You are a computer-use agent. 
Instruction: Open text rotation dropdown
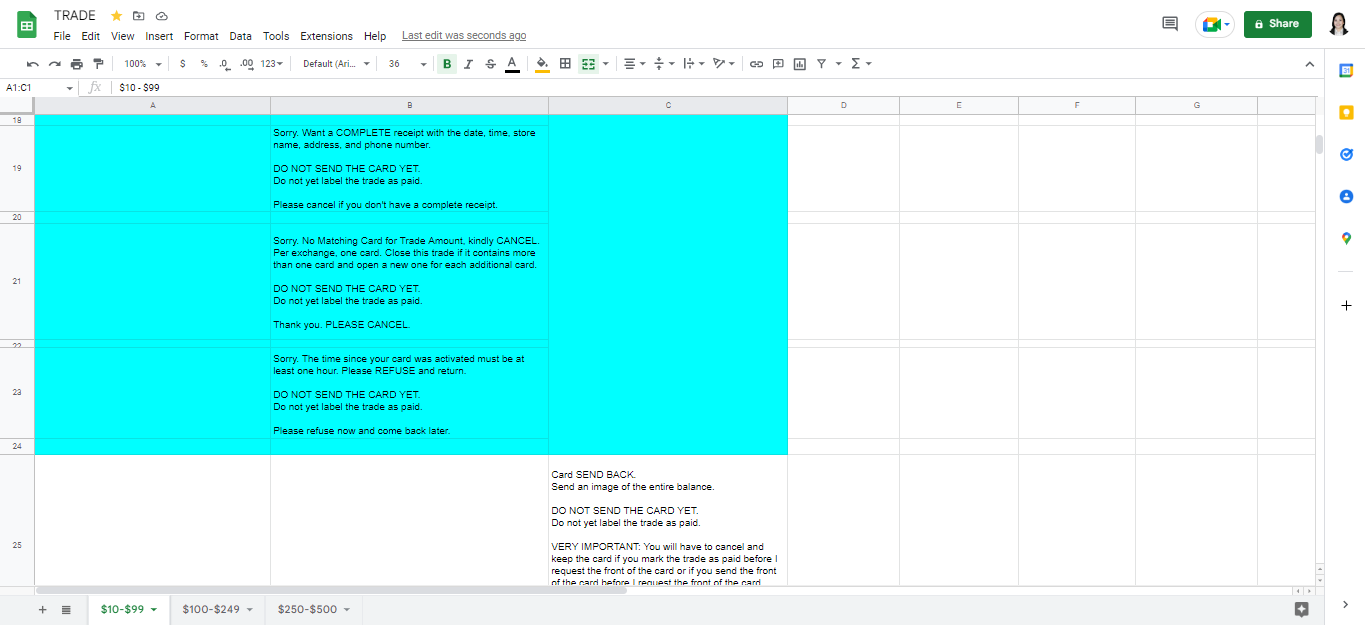click(x=725, y=64)
